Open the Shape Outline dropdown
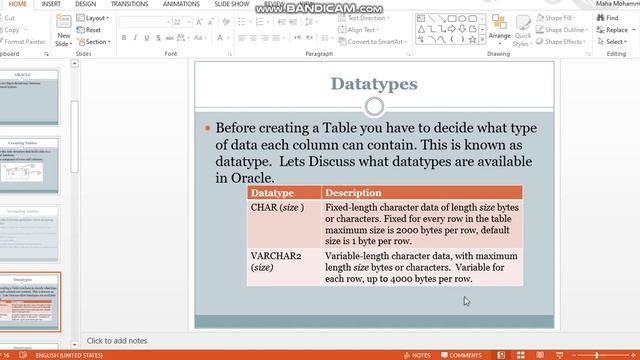 point(562,30)
